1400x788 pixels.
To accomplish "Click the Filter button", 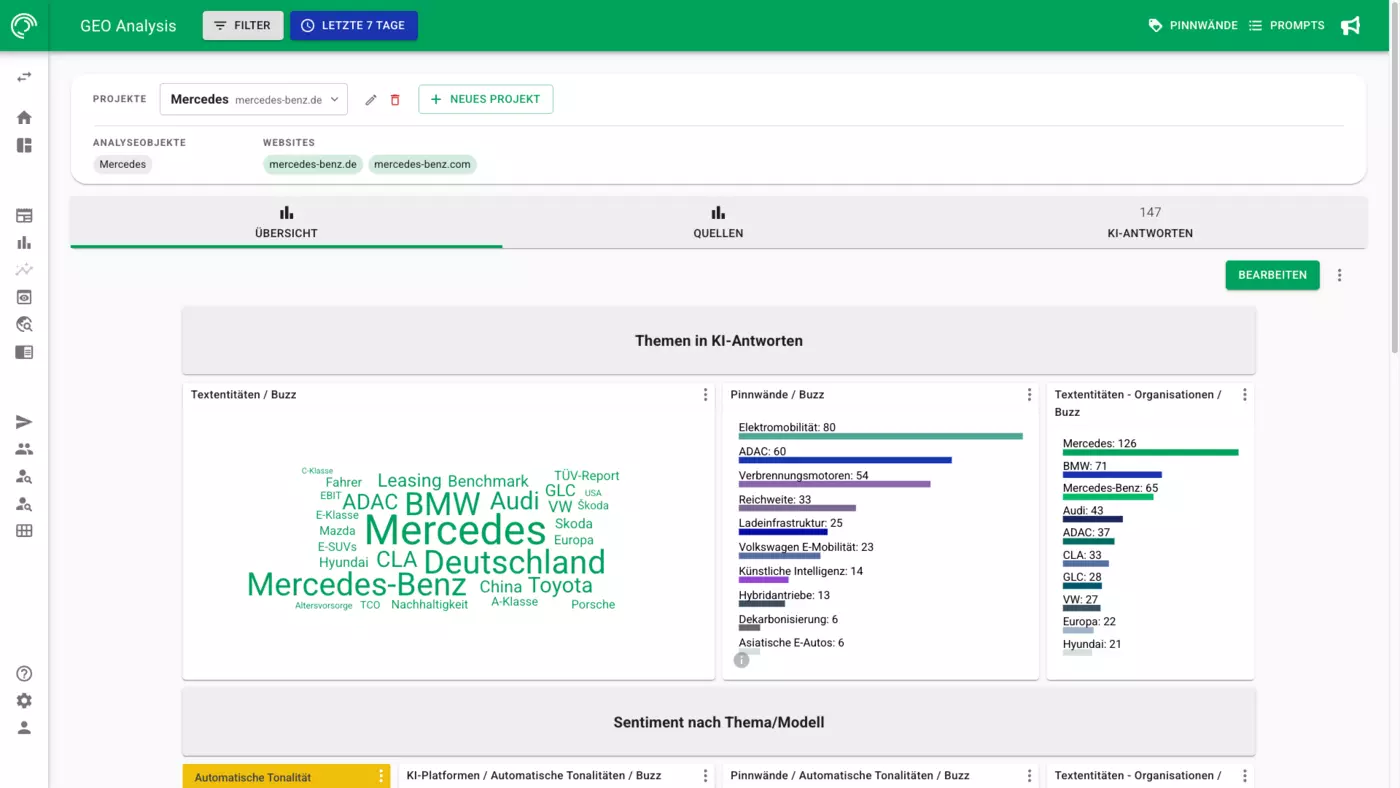I will click(x=243, y=25).
